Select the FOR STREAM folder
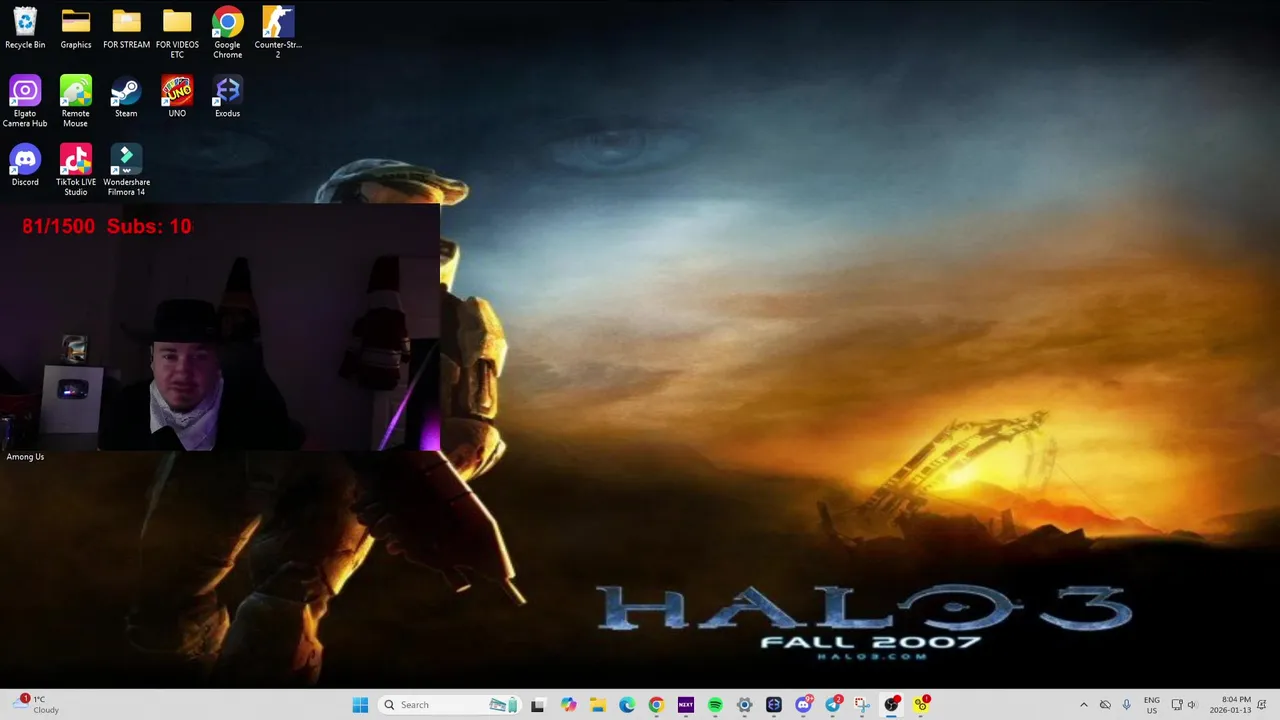 (126, 28)
